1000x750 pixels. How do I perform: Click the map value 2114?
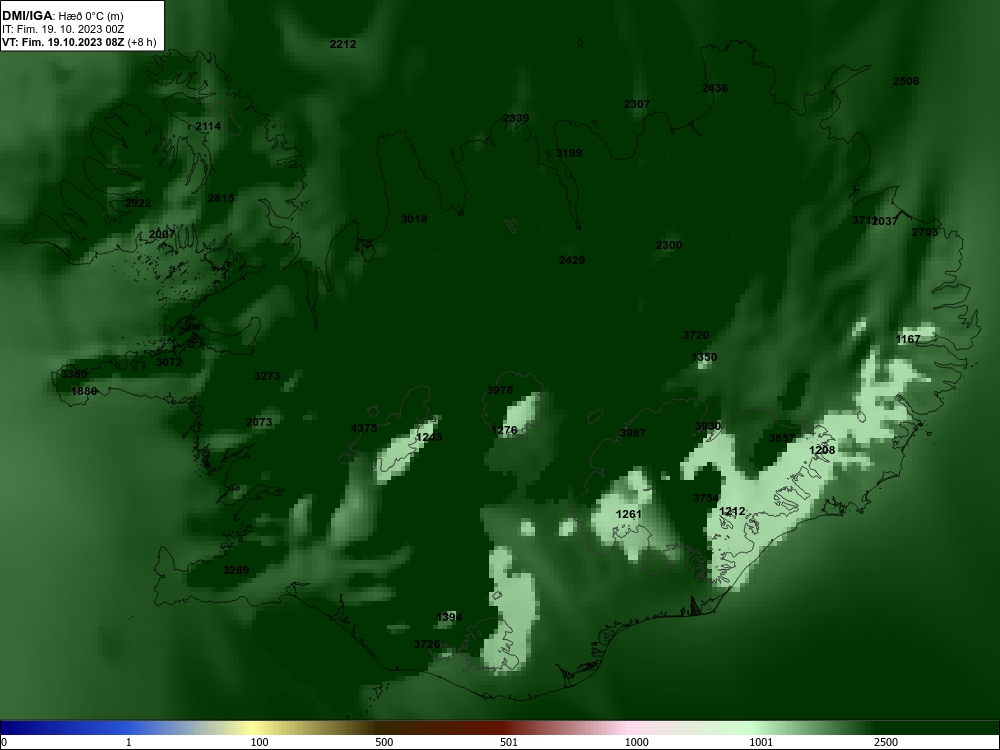point(208,126)
